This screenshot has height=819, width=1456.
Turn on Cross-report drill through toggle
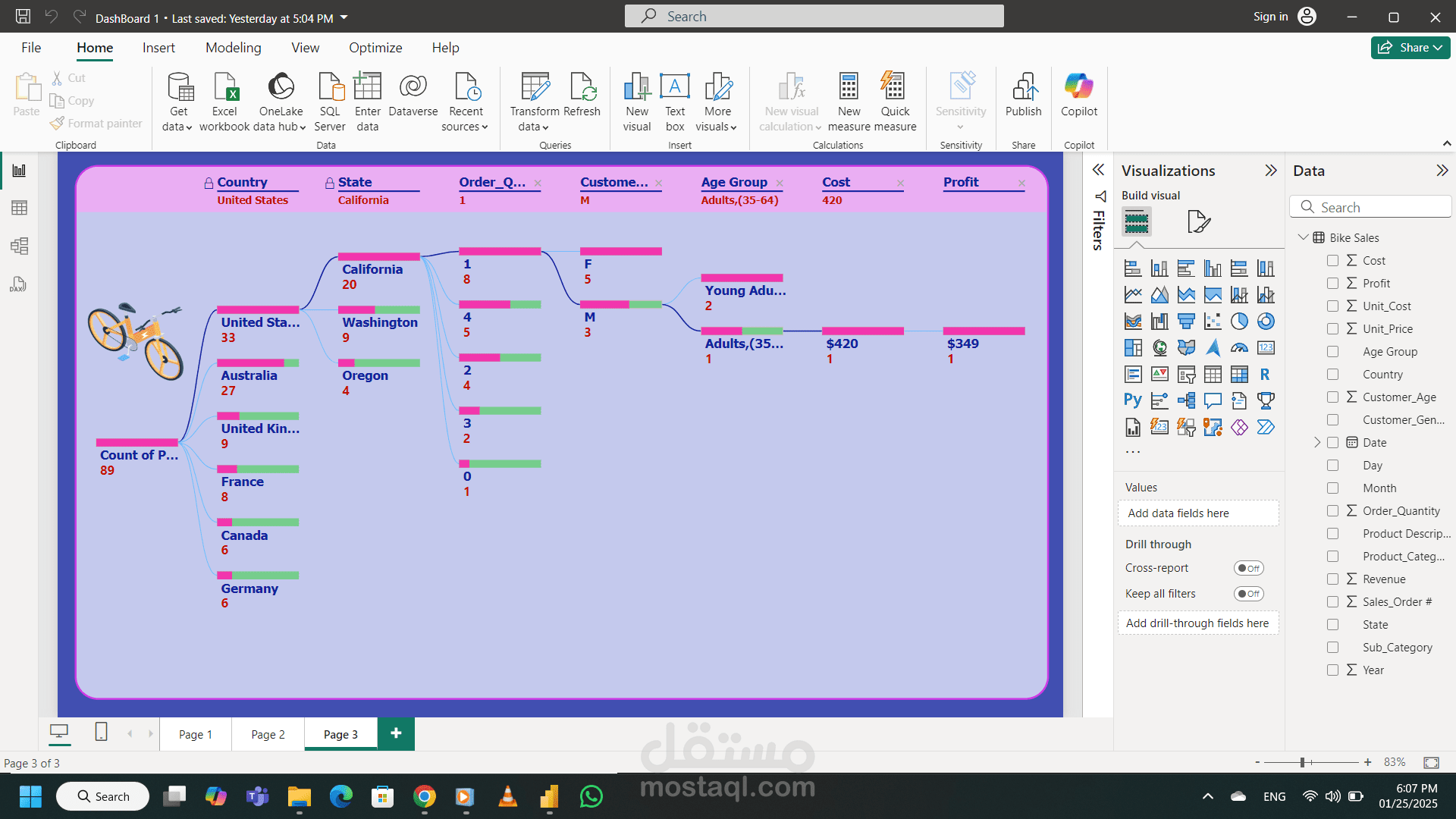coord(1248,568)
